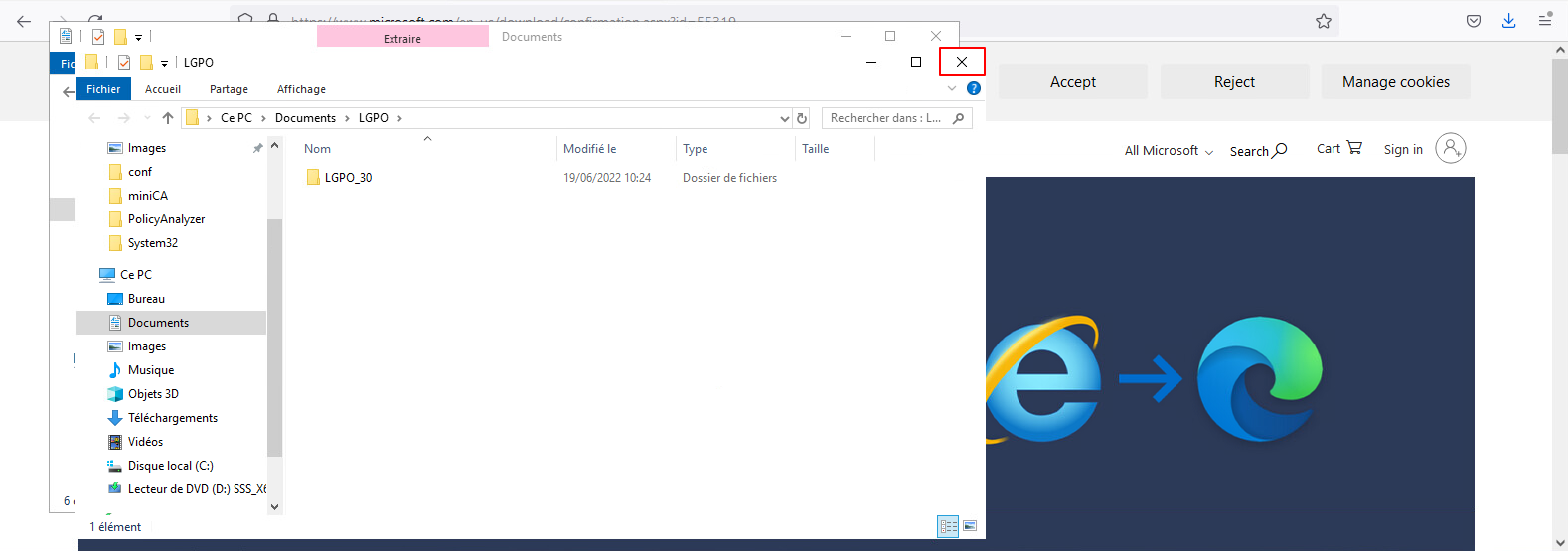Open the address bar history dropdown
This screenshot has width=1568, height=551.
coord(784,118)
